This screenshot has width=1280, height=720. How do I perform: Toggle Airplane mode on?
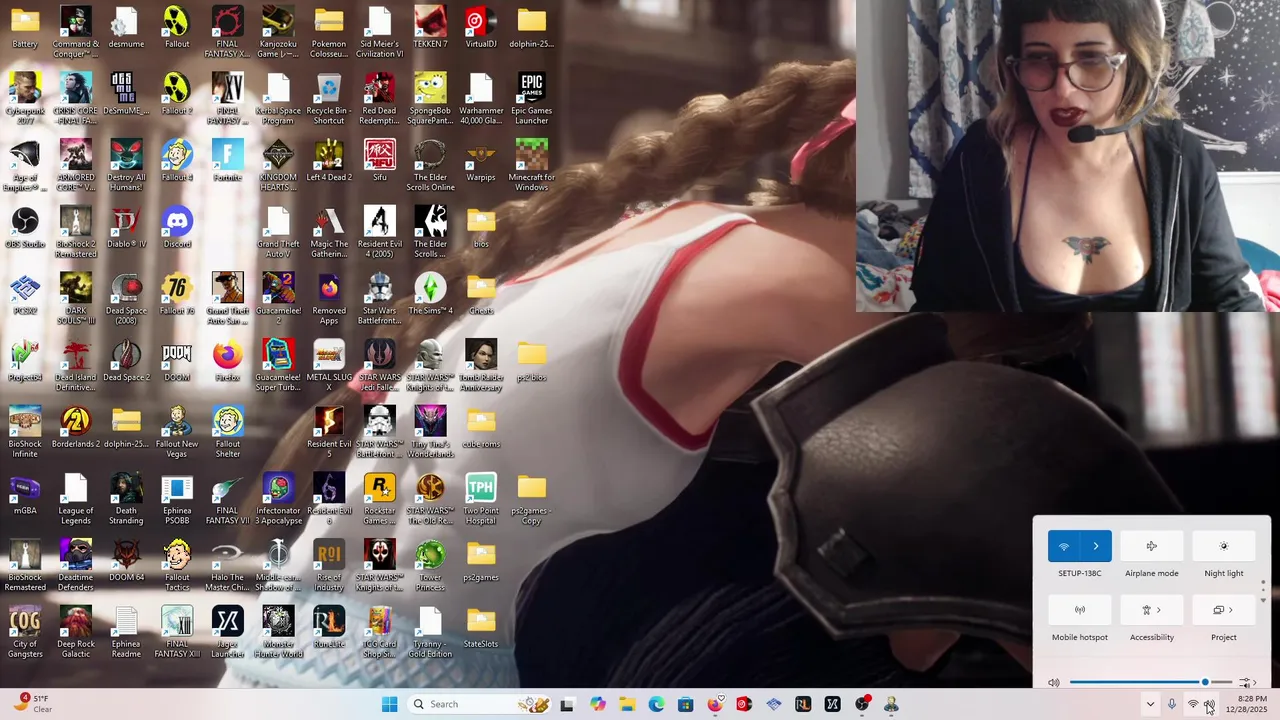[x=1152, y=546]
